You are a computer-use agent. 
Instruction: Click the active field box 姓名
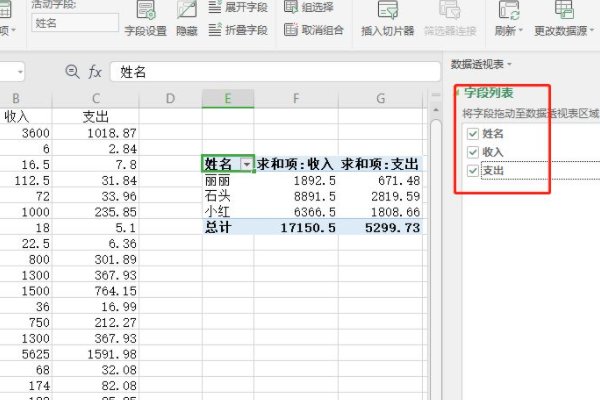click(75, 23)
